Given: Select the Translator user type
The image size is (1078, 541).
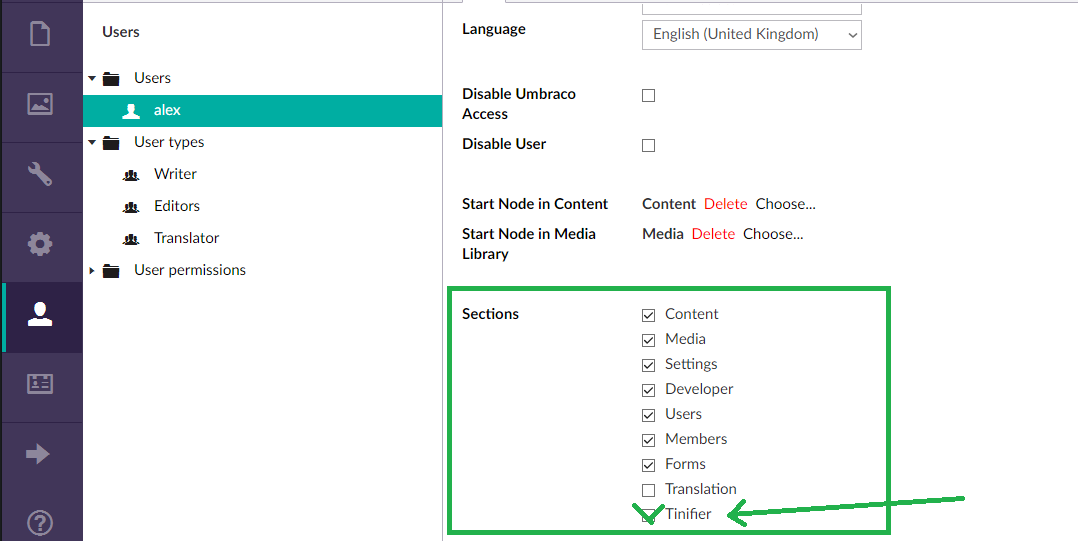Looking at the screenshot, I should (186, 238).
